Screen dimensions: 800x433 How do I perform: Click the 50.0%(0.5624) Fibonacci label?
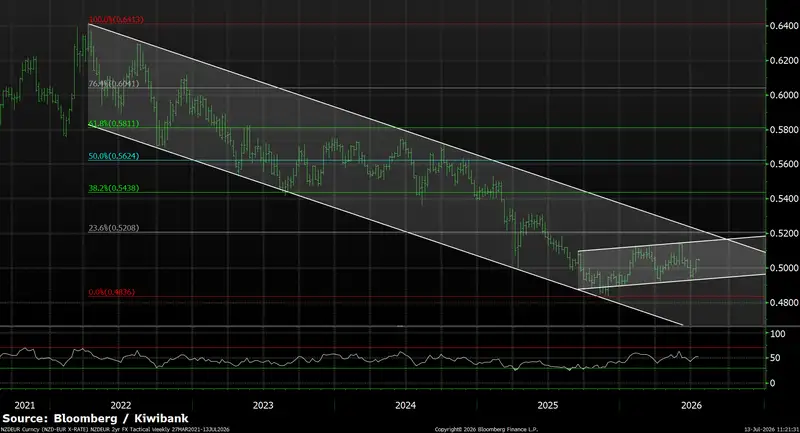113,156
